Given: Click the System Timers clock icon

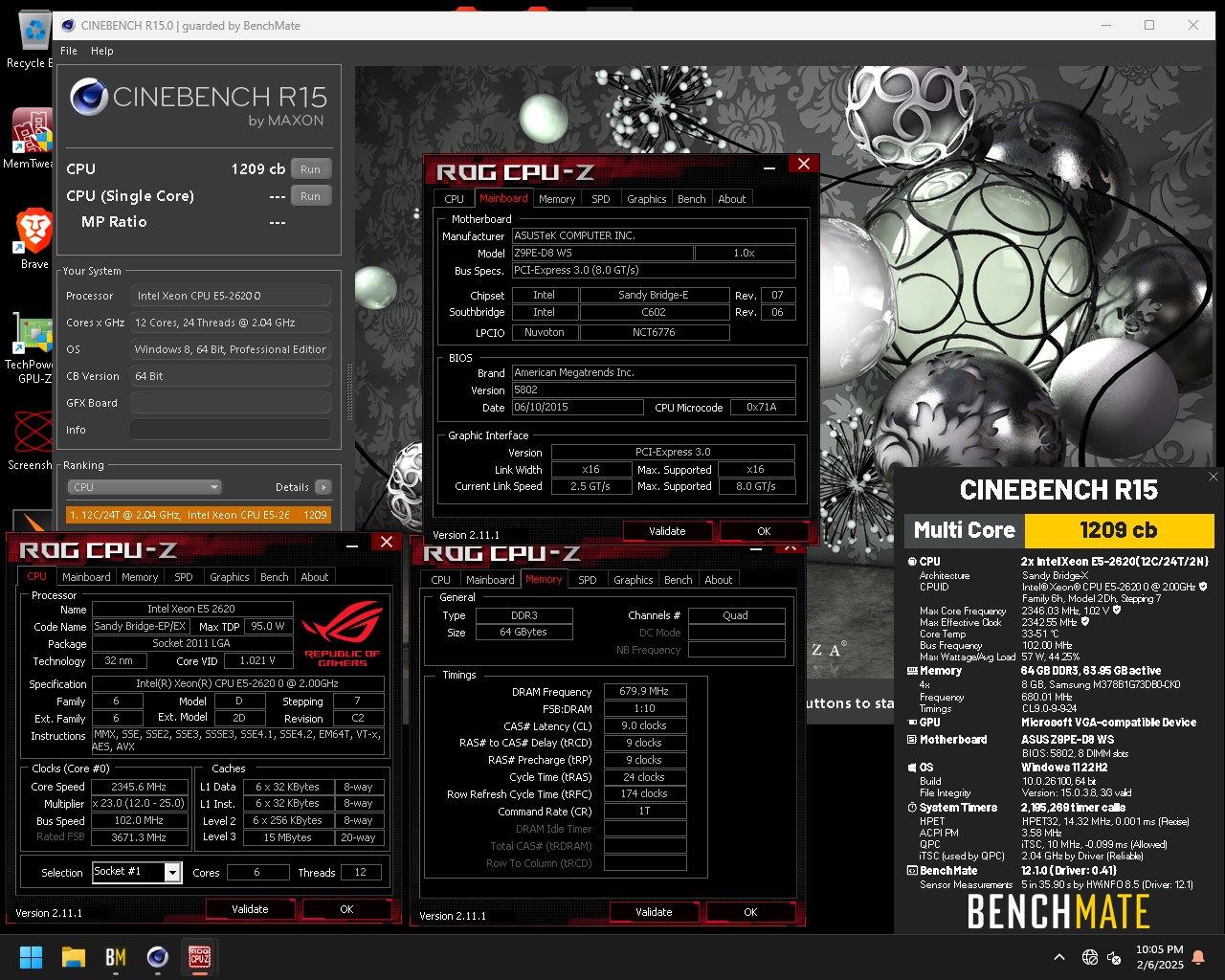Looking at the screenshot, I should (912, 808).
